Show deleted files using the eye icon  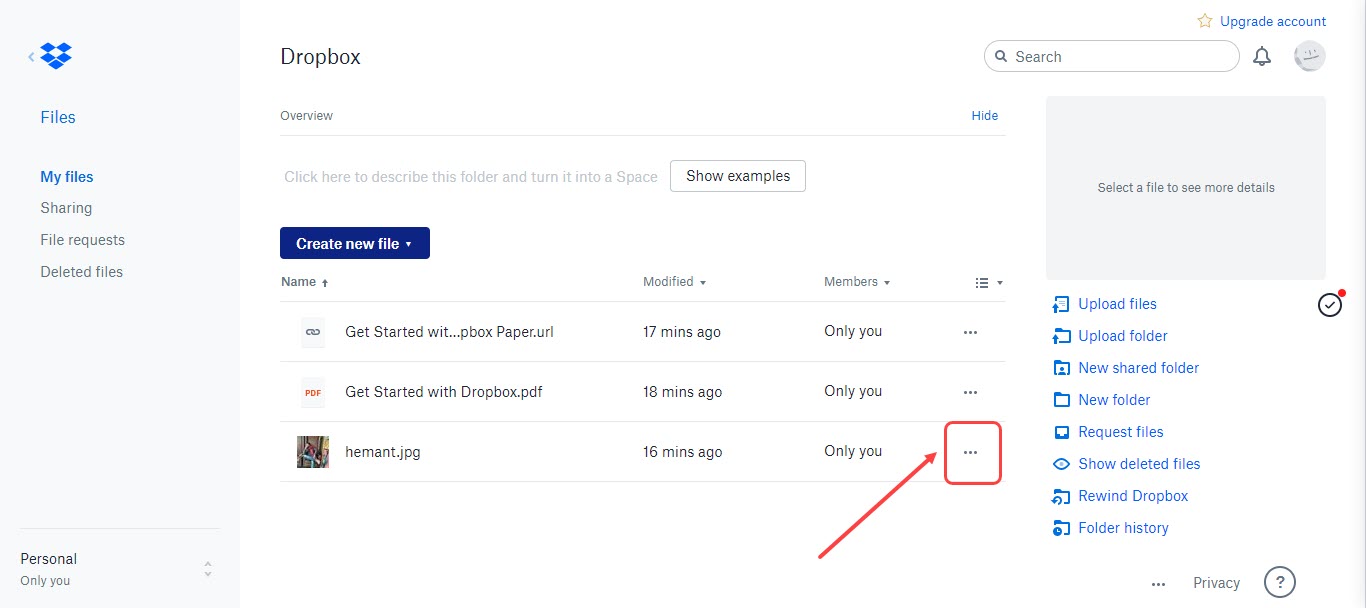(1061, 464)
